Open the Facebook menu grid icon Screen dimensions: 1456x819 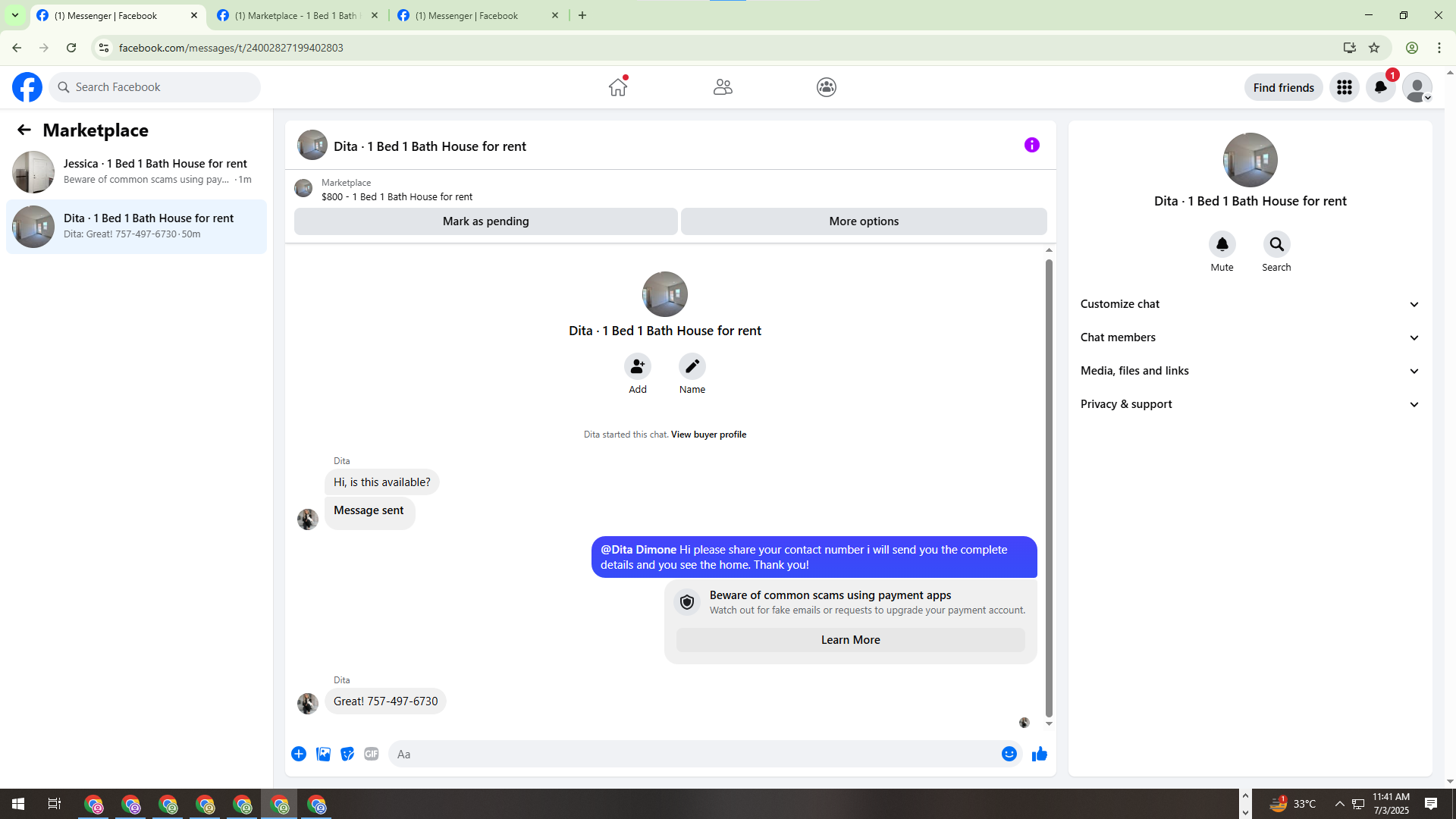point(1344,87)
